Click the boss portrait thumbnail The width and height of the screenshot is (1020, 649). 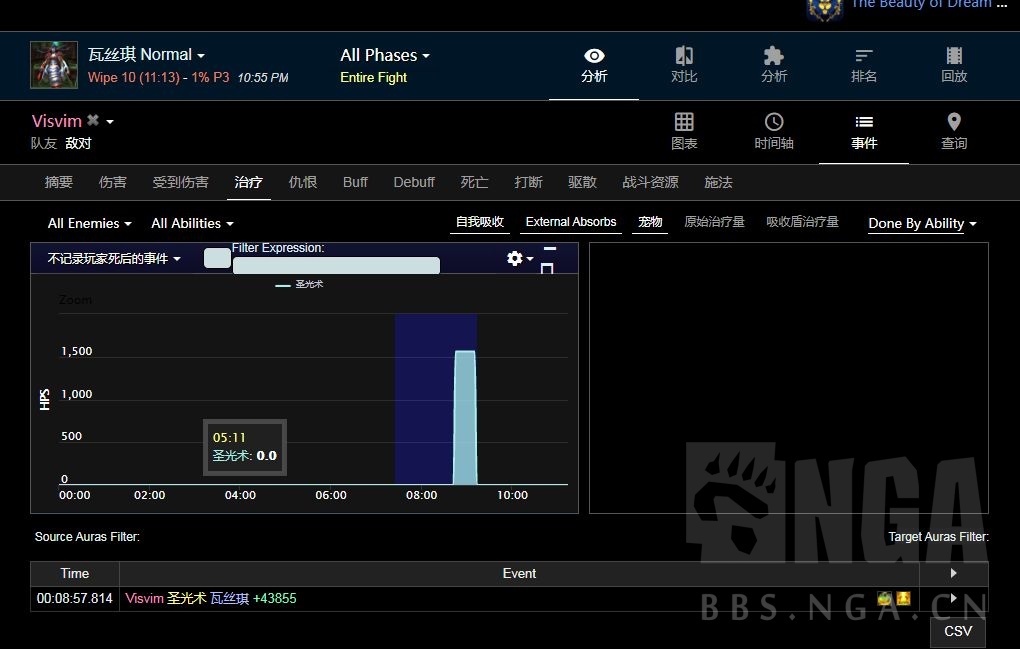[54, 64]
